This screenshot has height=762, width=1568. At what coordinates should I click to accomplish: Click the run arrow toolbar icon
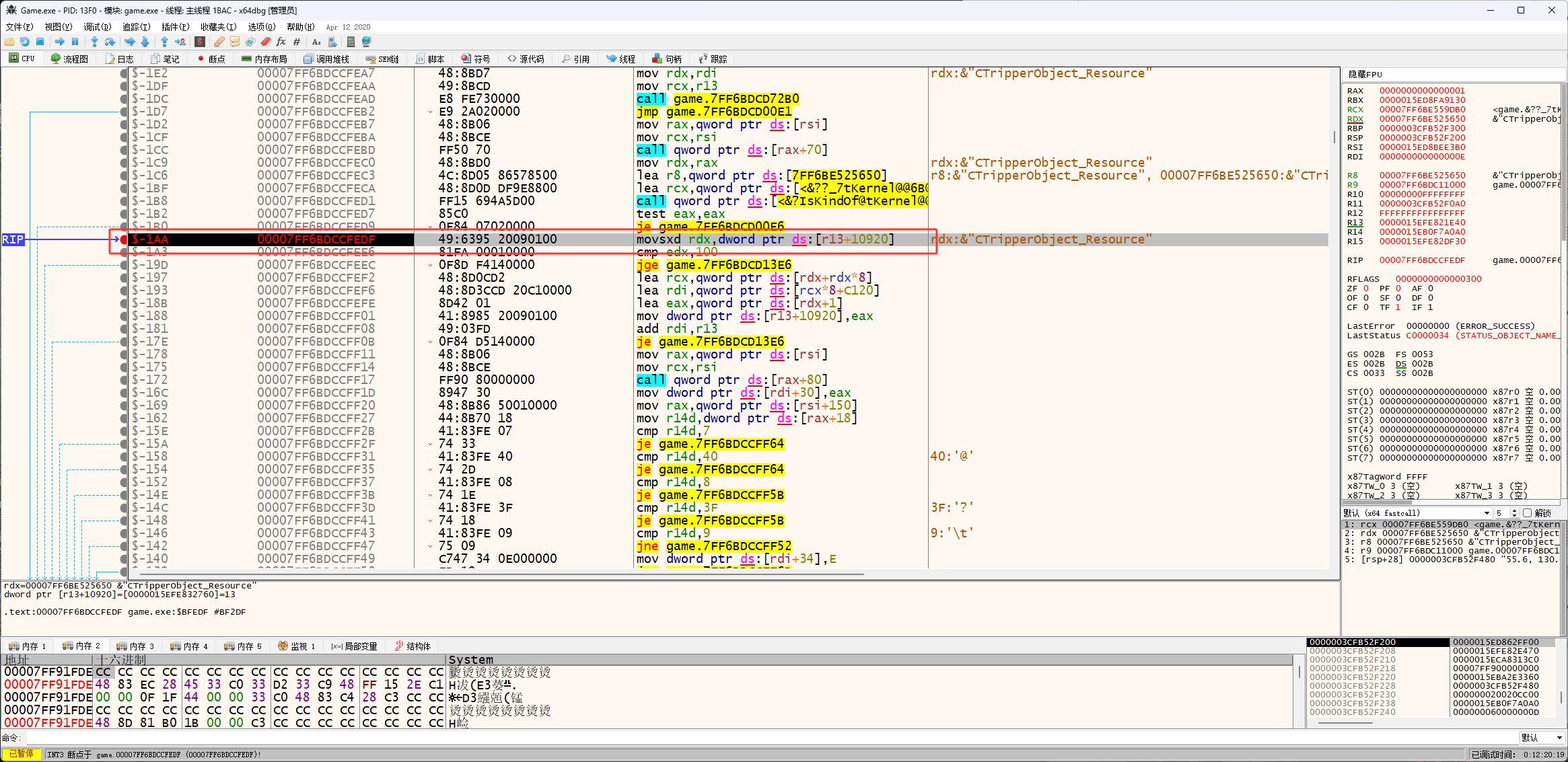pos(59,42)
